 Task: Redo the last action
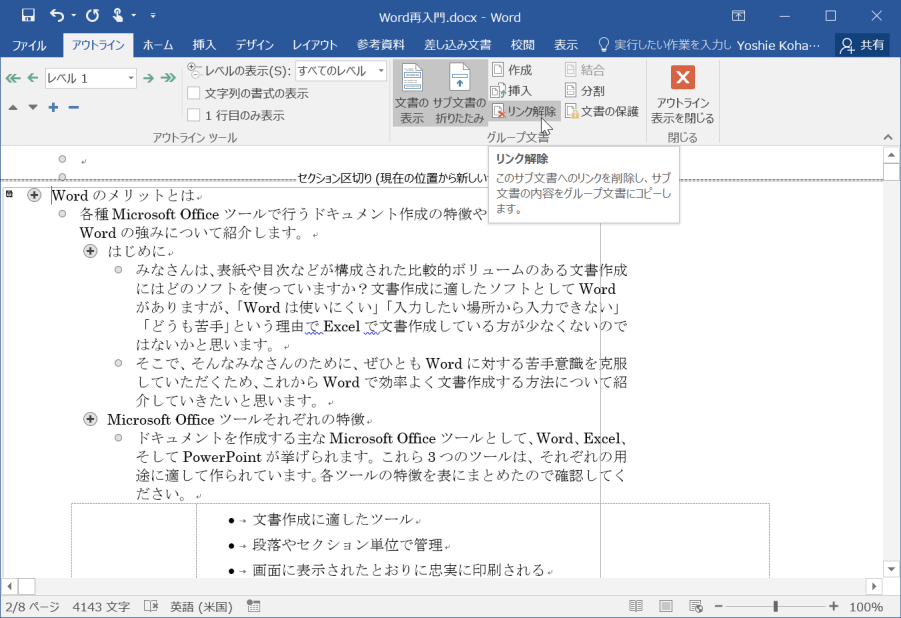(x=93, y=16)
